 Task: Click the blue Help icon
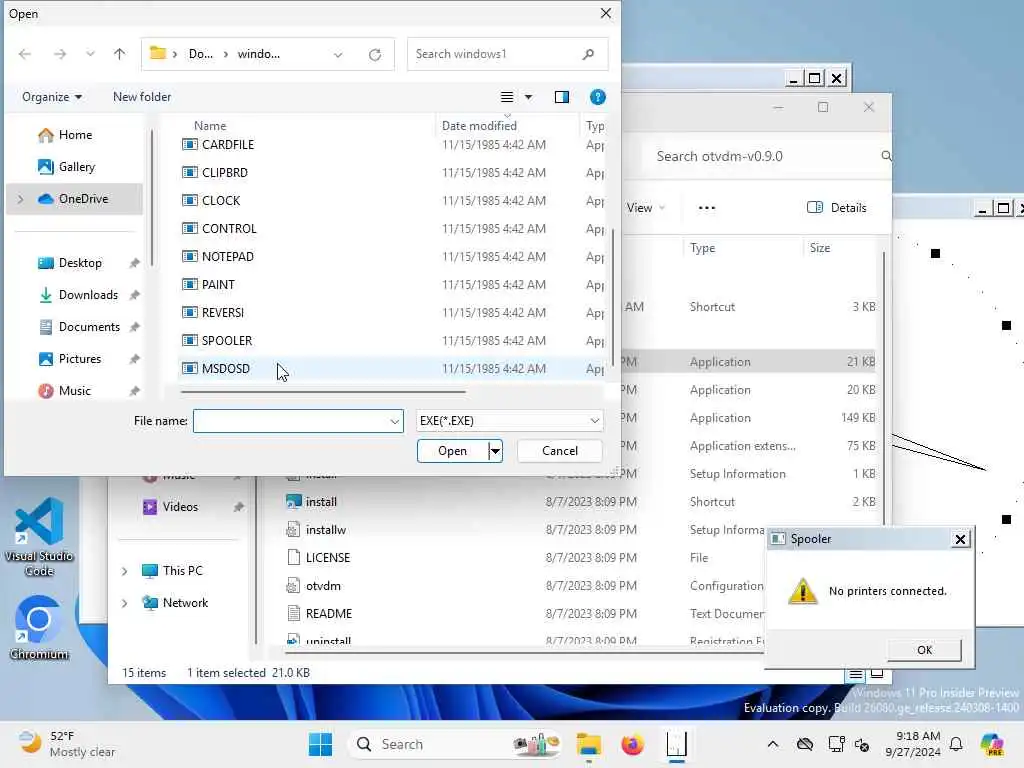click(597, 97)
